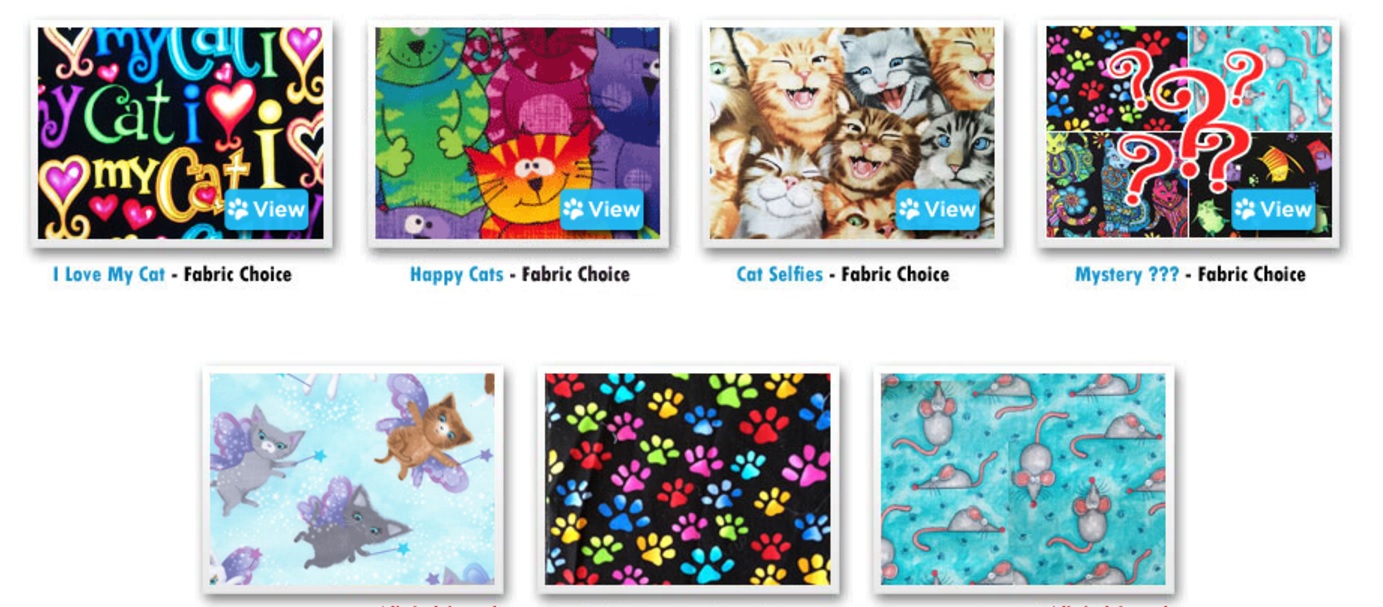Viewport: 1383px width, 607px height.
Task: Select the colorful cartoon Happy Cats thumbnail
Action: pos(518,133)
